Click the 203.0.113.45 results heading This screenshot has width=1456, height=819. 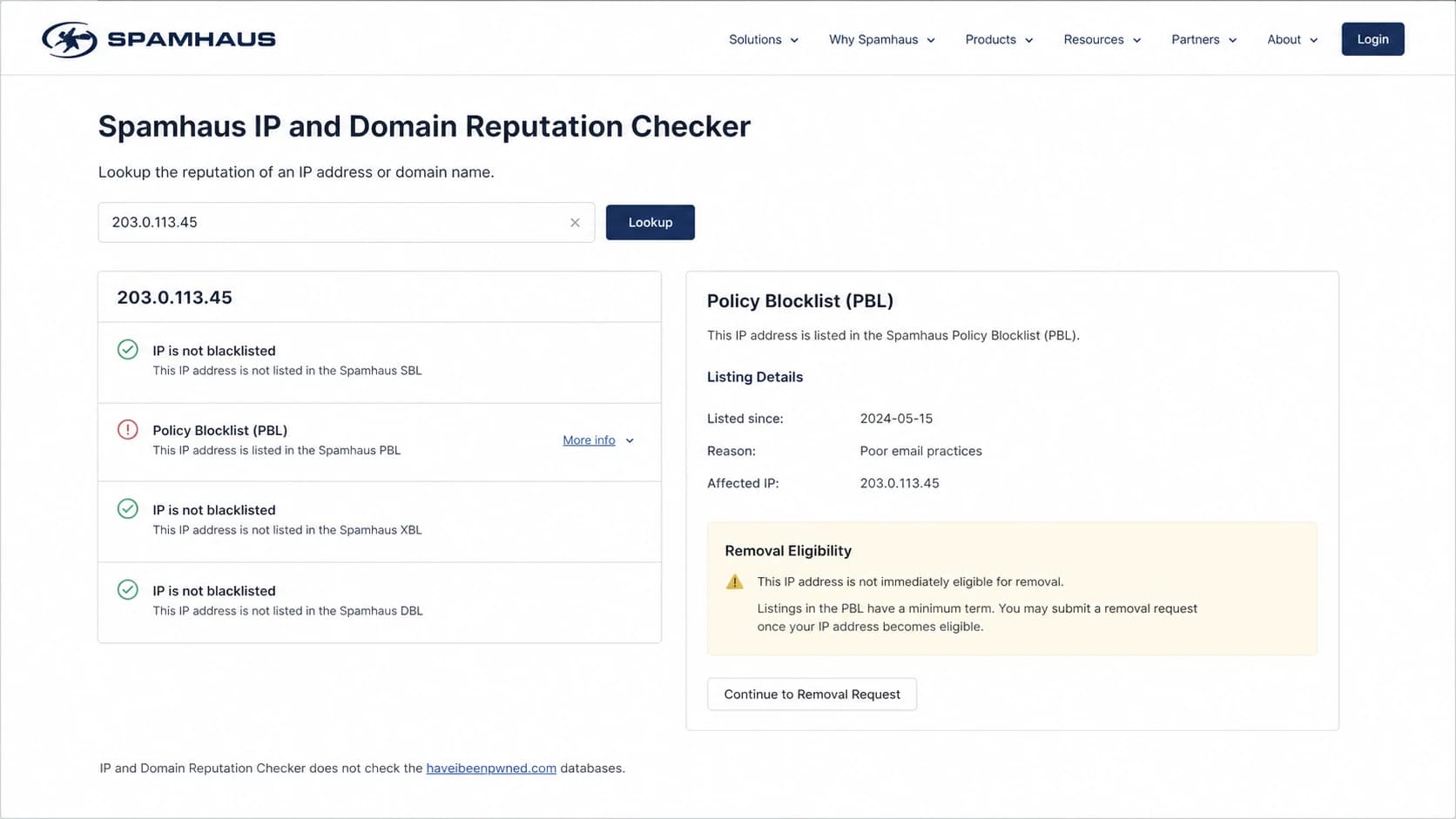[175, 298]
